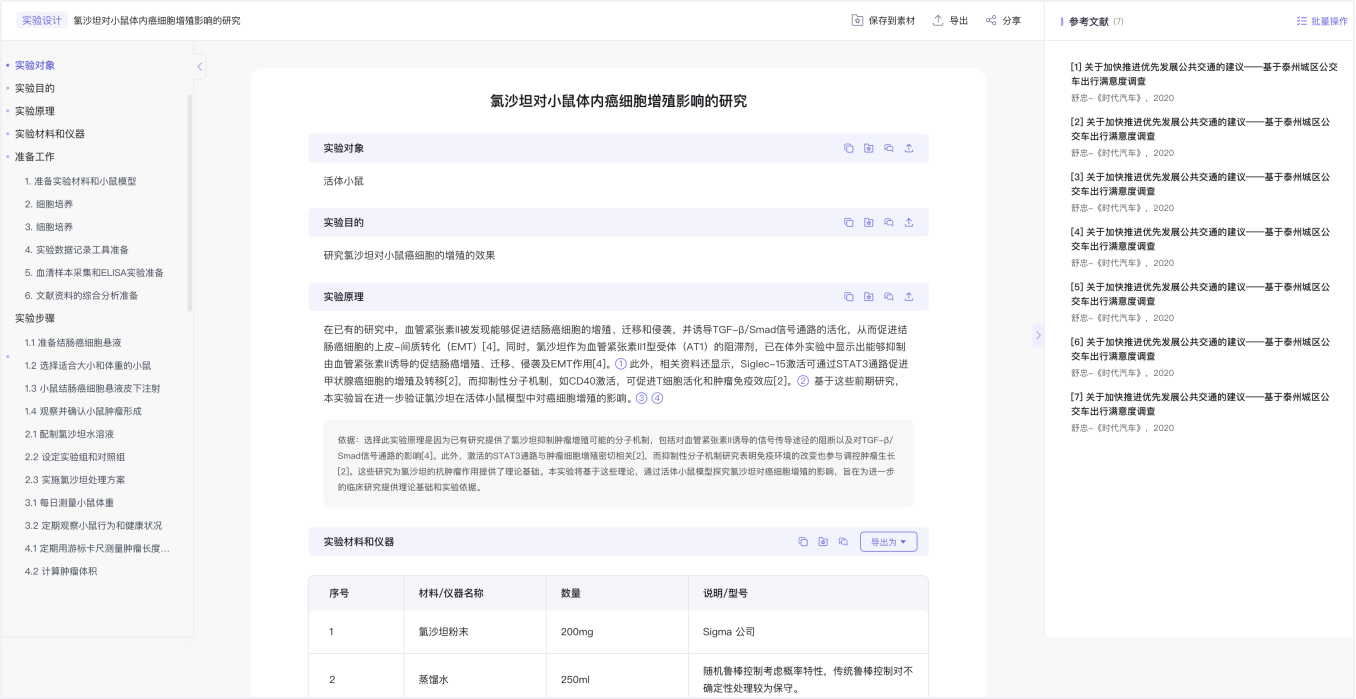Click export icon in 实验原理 header

(x=908, y=297)
